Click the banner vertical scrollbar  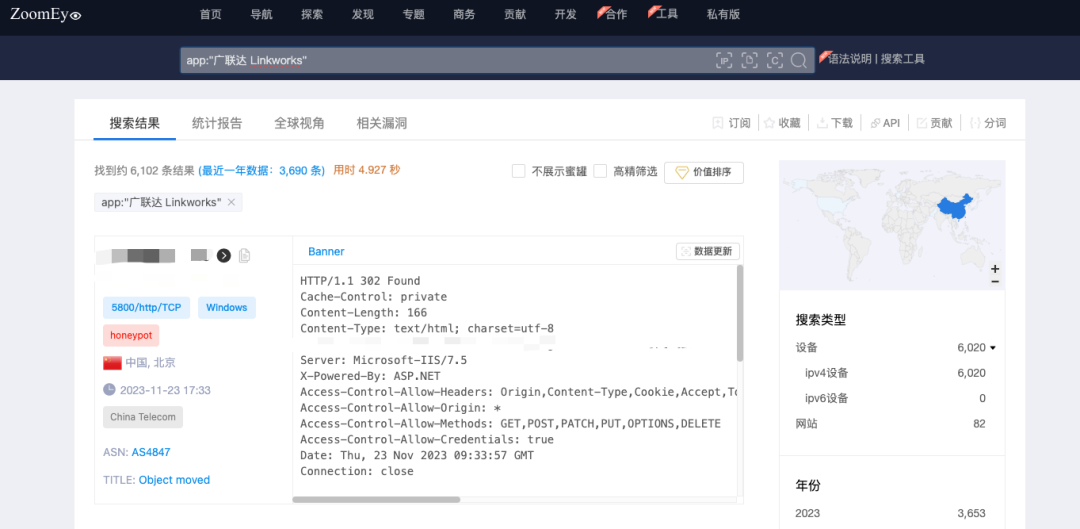[740, 313]
